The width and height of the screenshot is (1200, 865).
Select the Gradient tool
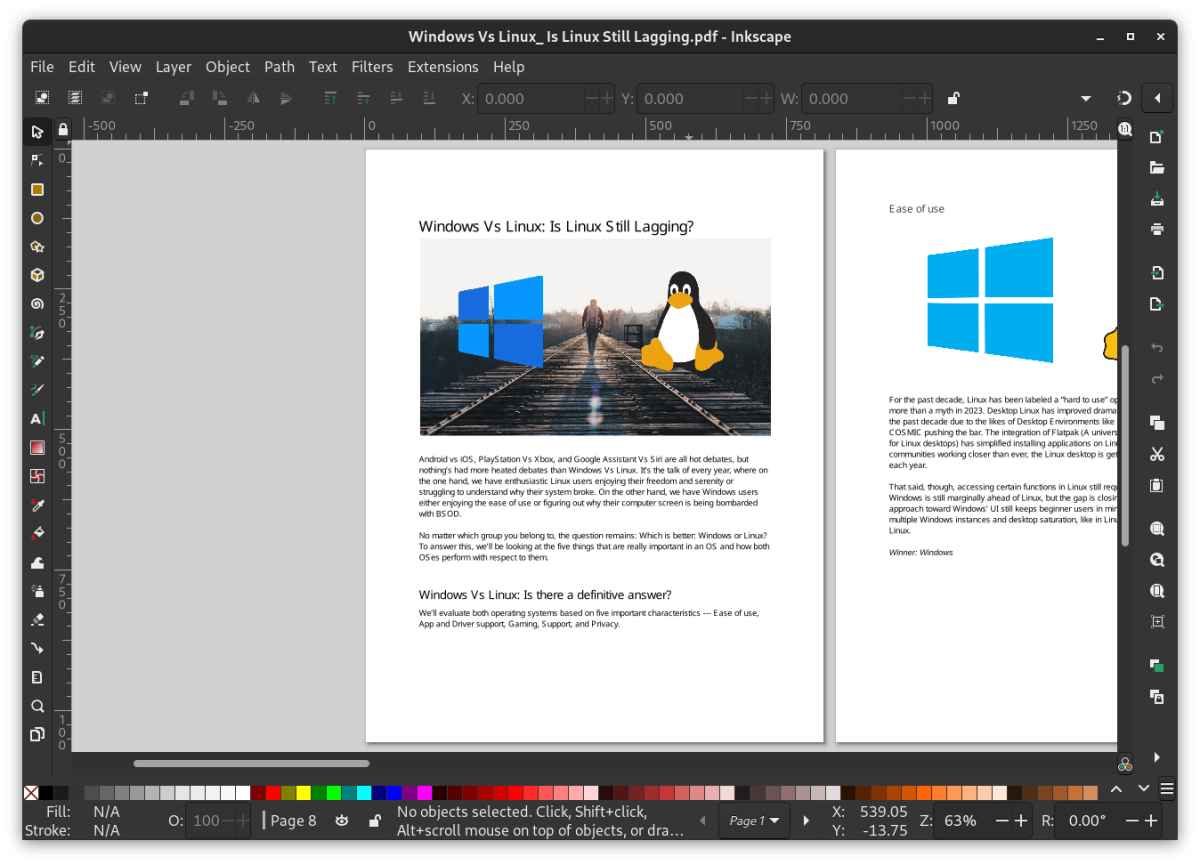(x=37, y=446)
